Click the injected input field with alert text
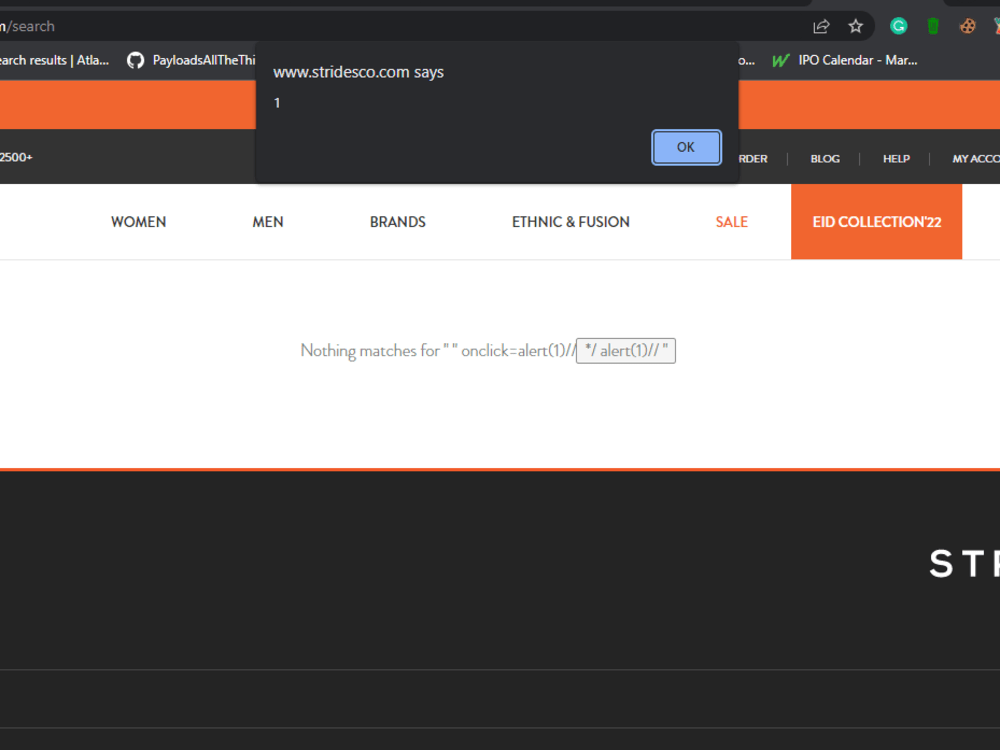Screen dimensions: 1000x750 pos(626,351)
